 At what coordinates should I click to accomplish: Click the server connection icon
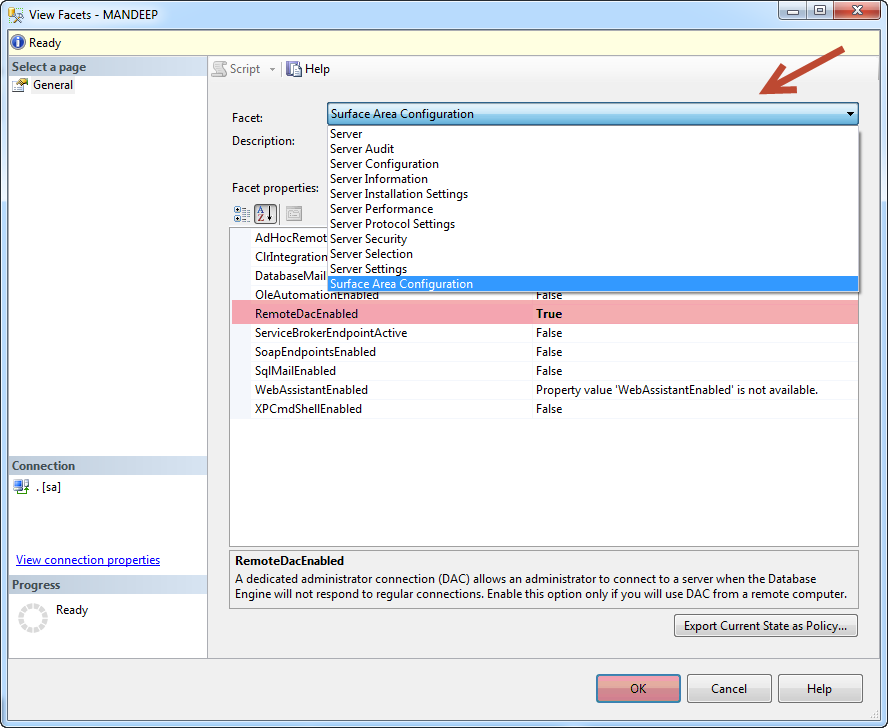[x=22, y=487]
